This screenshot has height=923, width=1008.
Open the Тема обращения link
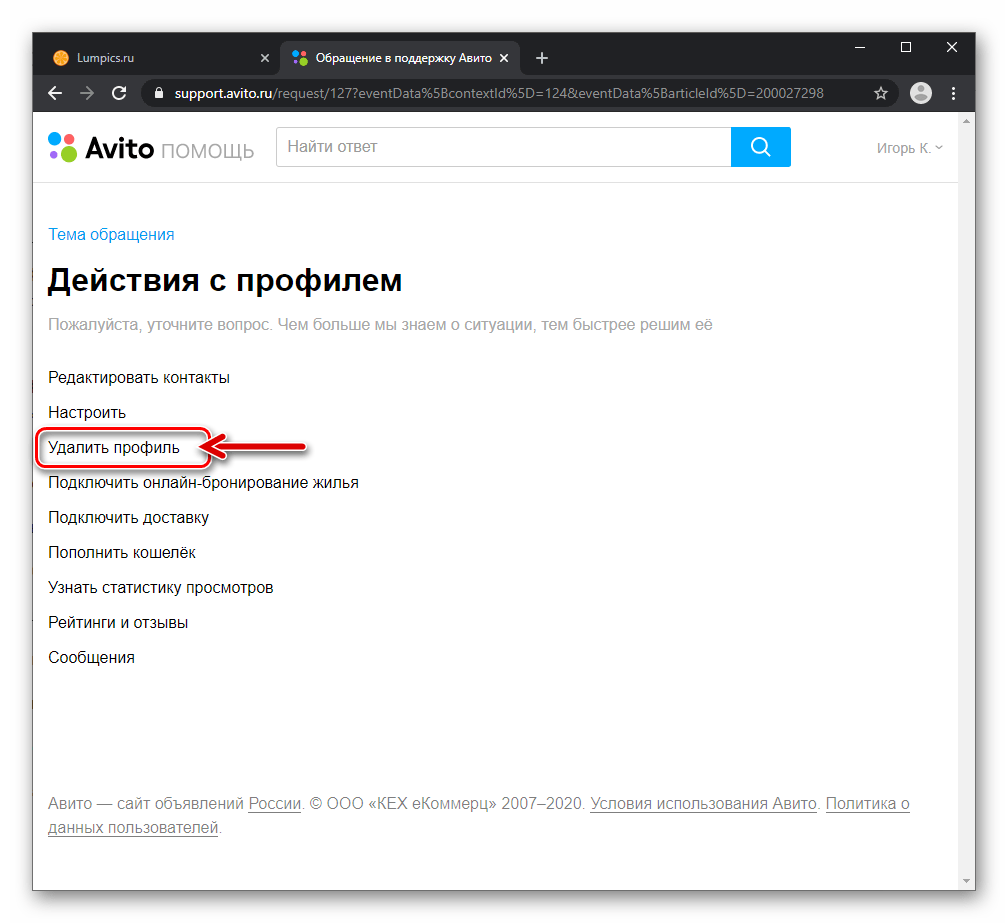click(x=111, y=234)
